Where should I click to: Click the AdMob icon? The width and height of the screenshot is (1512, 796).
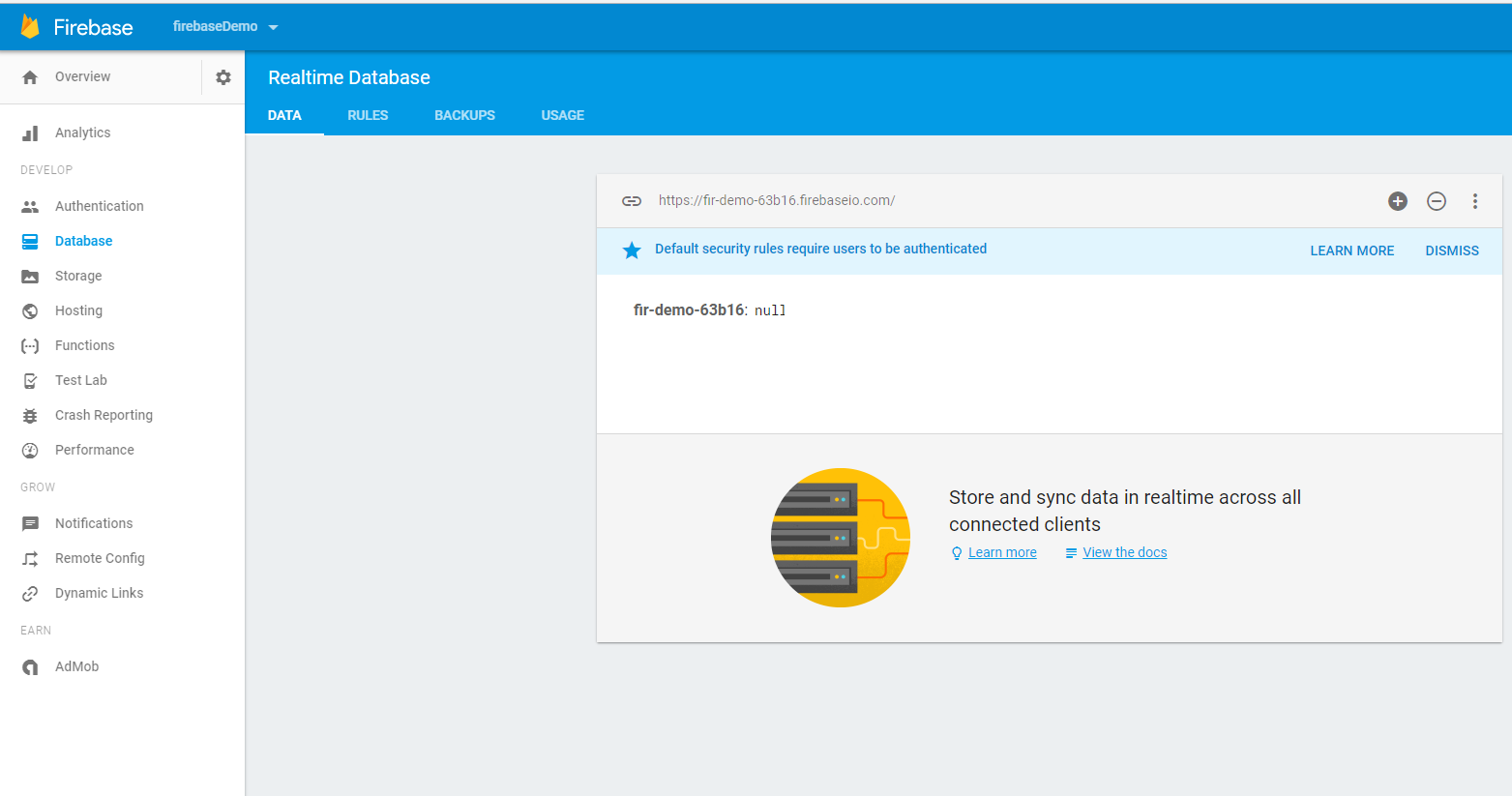click(30, 667)
